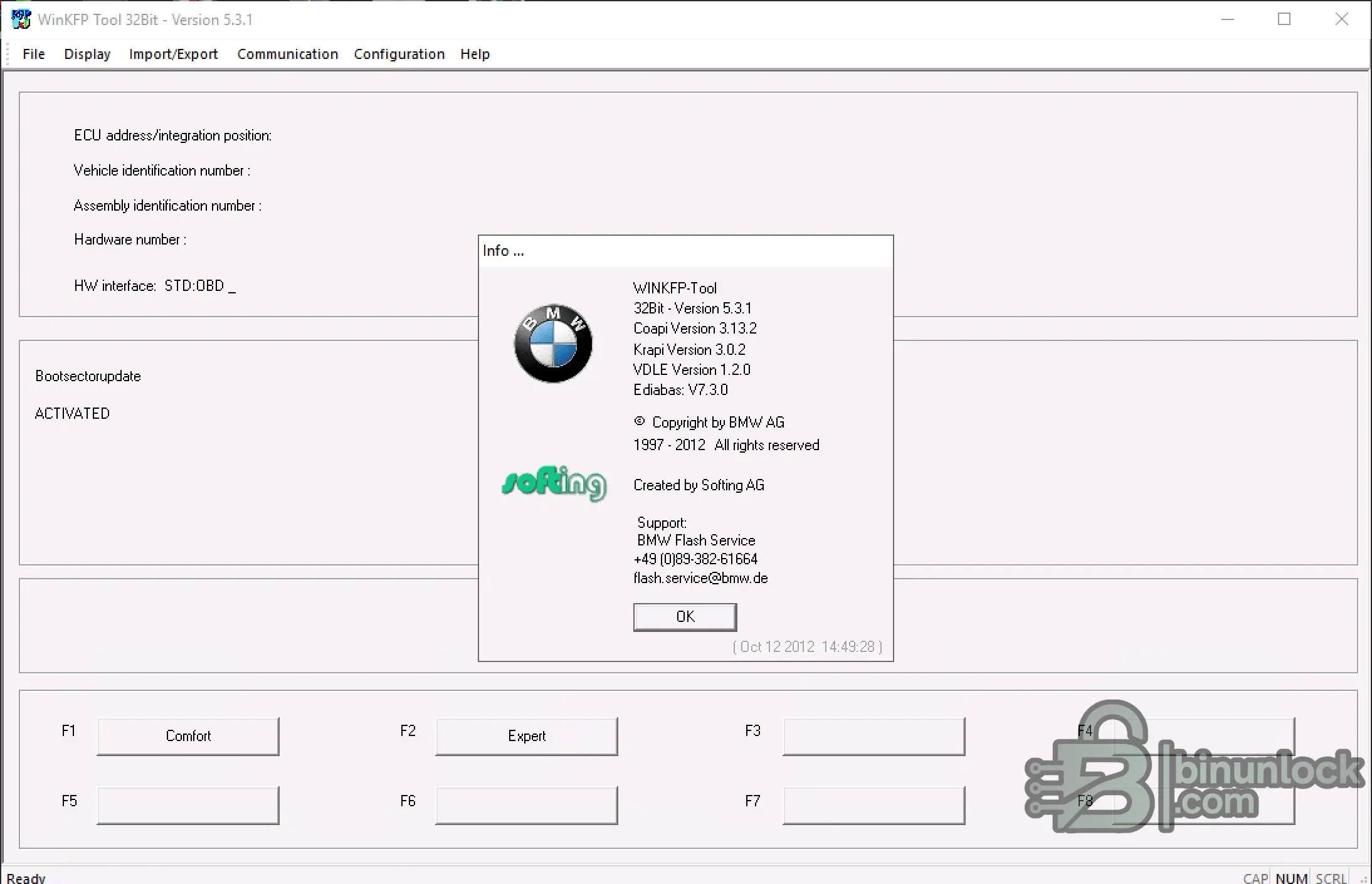The width and height of the screenshot is (1372, 884).
Task: Open the Import/Export menu
Action: [x=174, y=54]
